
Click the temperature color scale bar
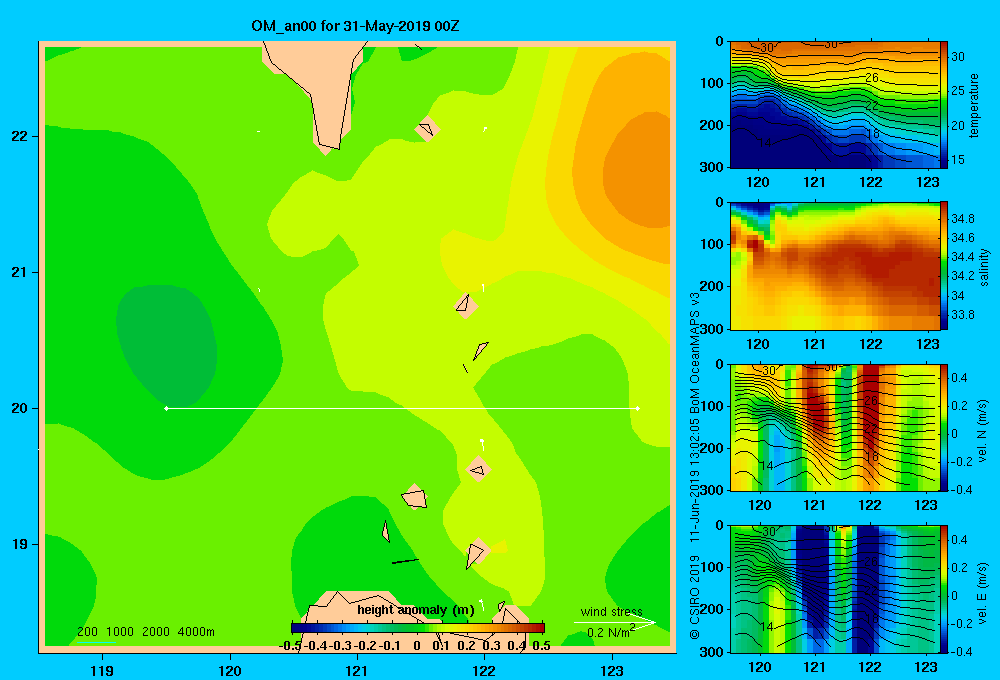(944, 105)
